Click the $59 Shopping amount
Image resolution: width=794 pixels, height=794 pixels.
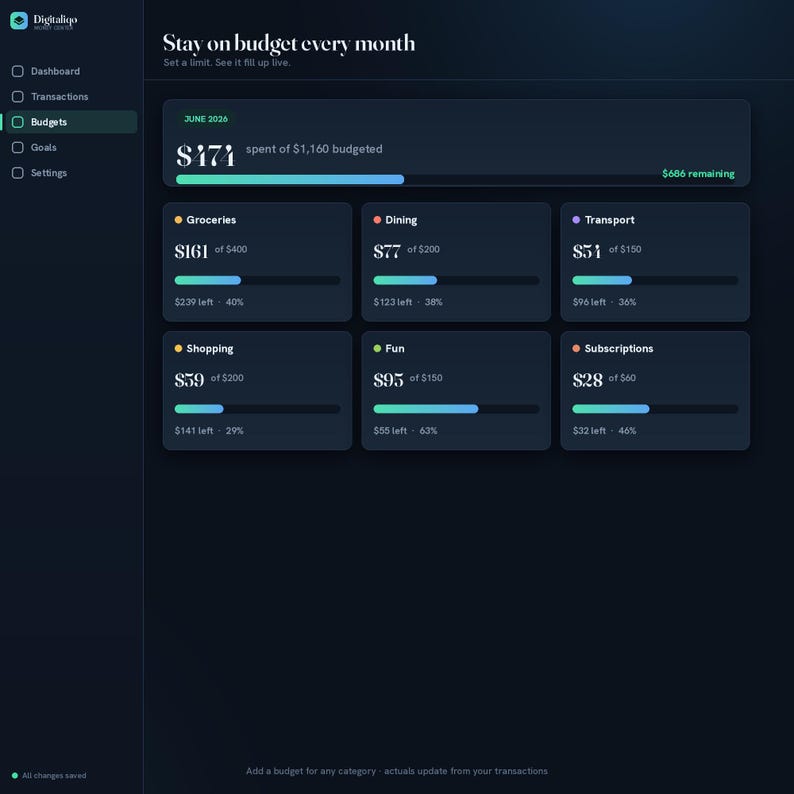coord(189,380)
